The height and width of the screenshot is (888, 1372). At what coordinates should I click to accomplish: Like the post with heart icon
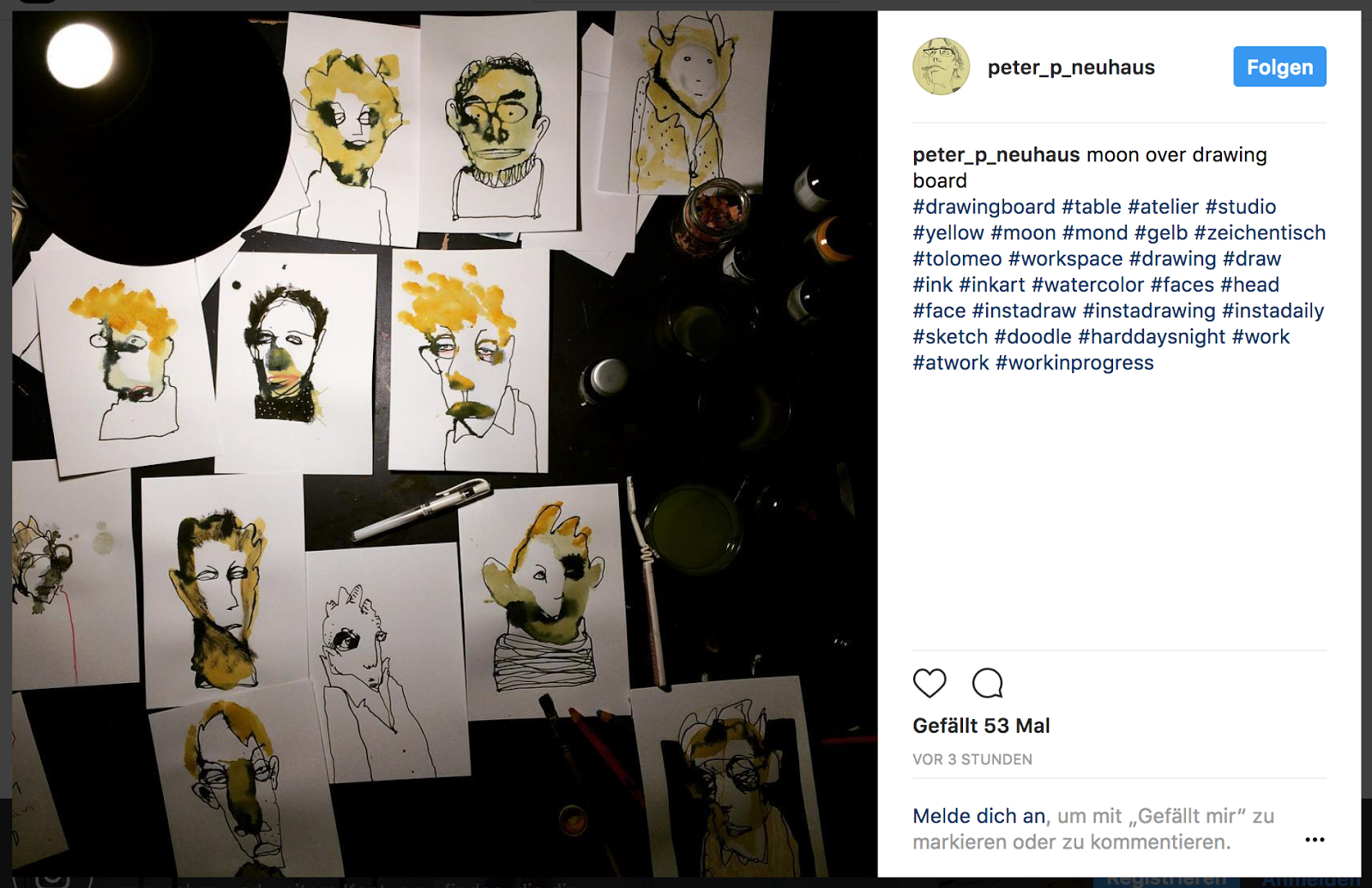pyautogui.click(x=930, y=683)
